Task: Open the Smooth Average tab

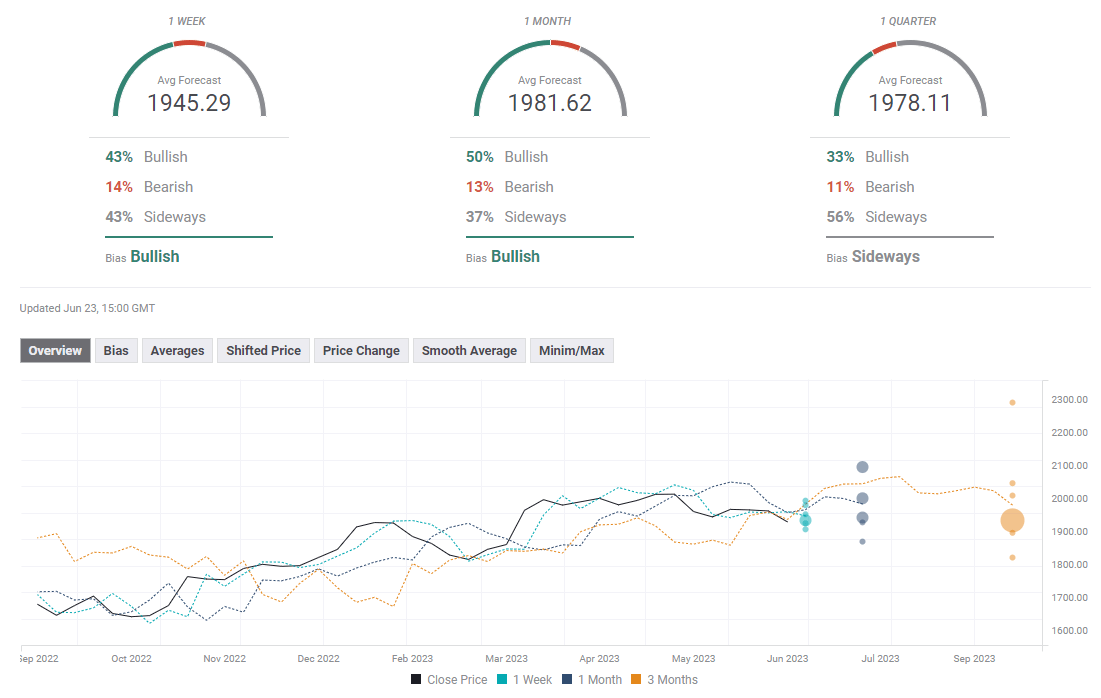Action: coord(469,351)
